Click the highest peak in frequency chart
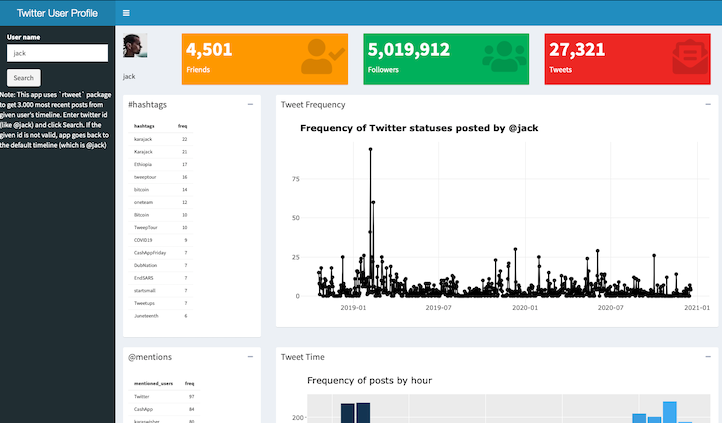Viewport: 722px width, 423px height. tap(370, 150)
